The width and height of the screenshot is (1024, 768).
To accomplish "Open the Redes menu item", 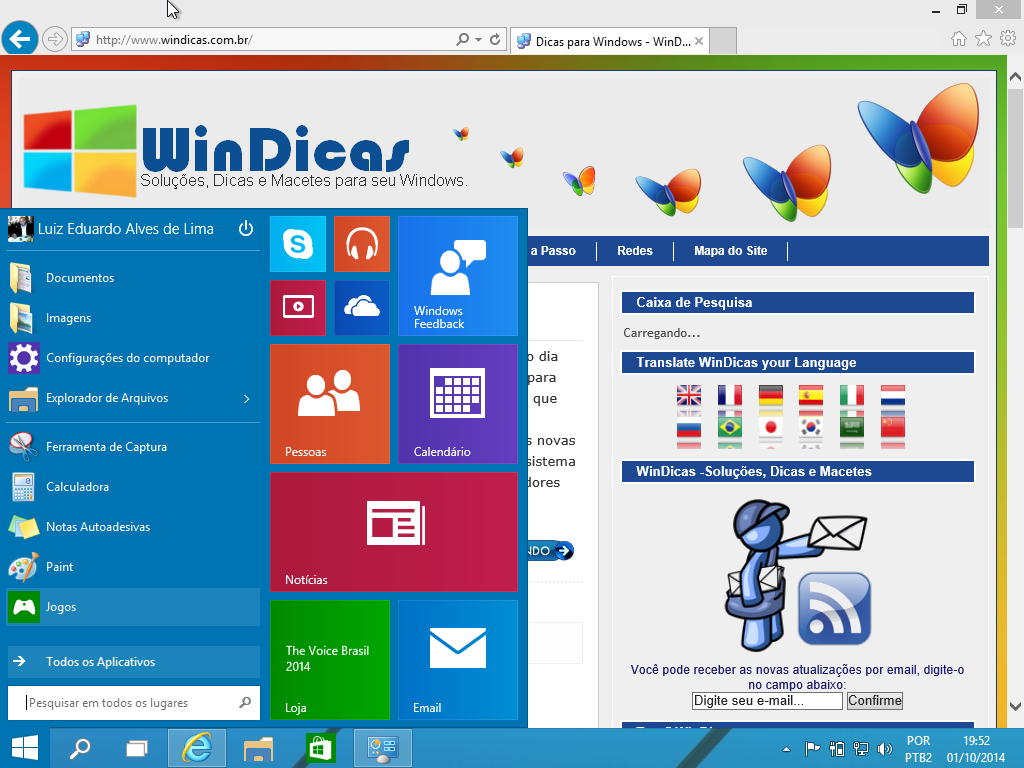I will click(635, 251).
